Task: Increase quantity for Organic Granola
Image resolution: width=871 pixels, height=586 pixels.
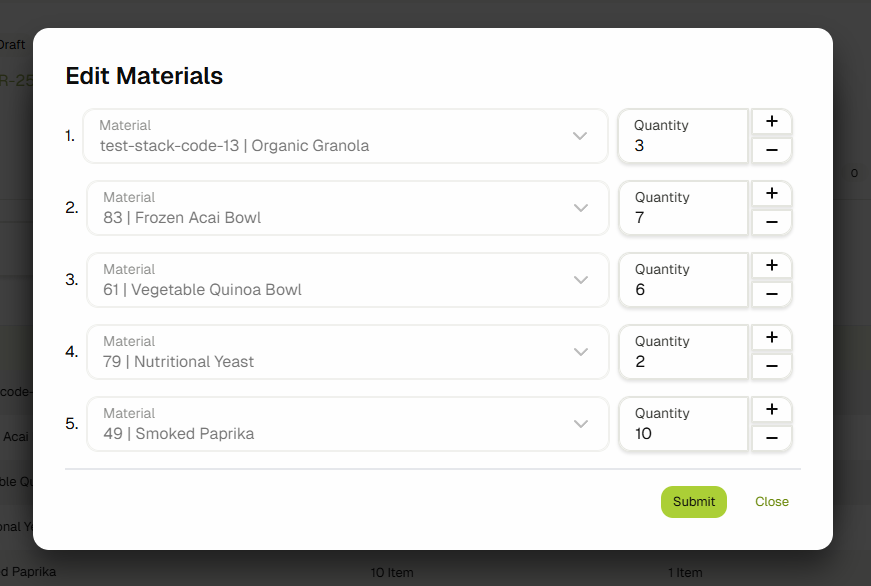Action: point(771,122)
